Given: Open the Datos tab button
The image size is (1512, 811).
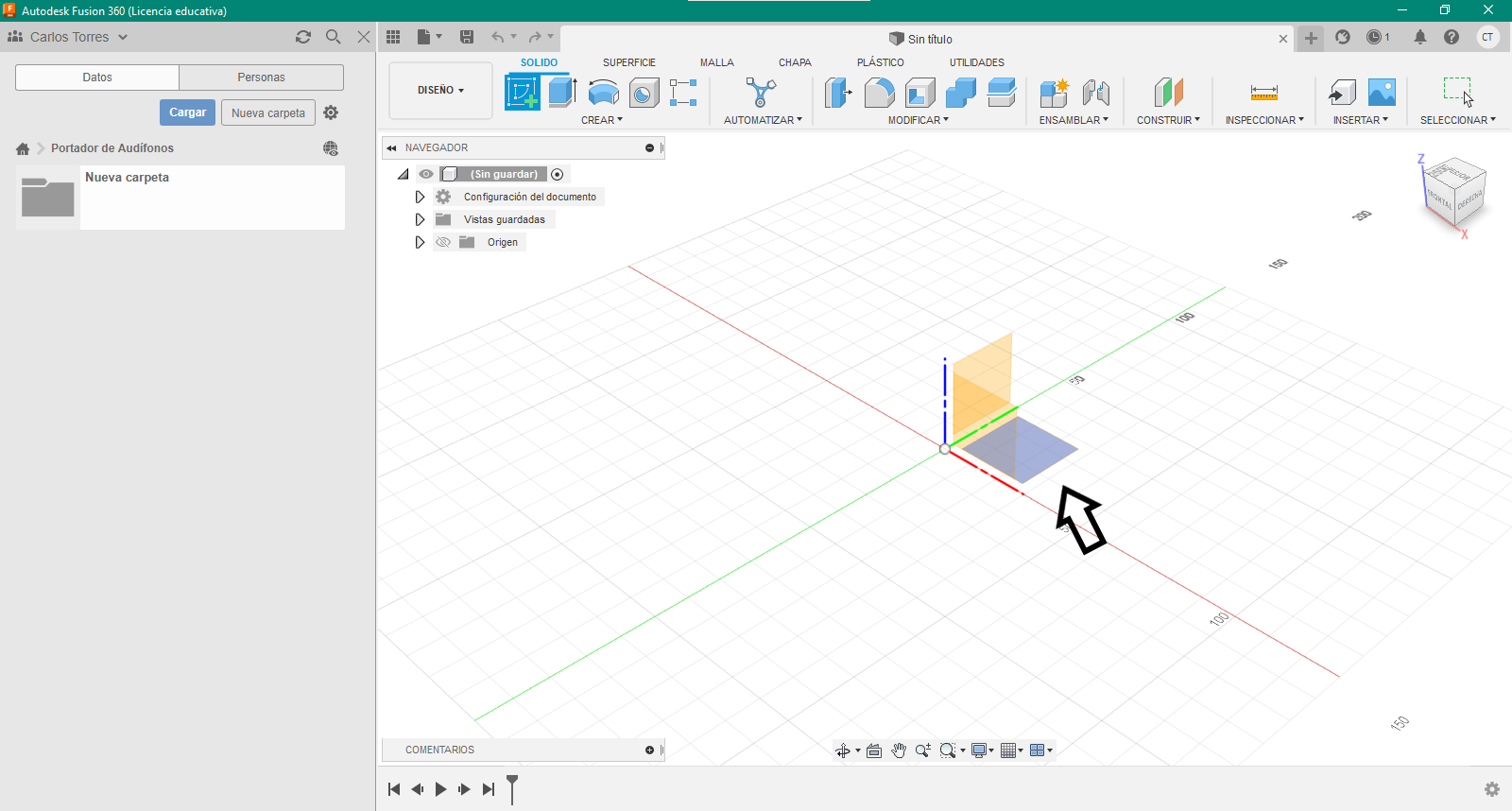Looking at the screenshot, I should [x=97, y=78].
